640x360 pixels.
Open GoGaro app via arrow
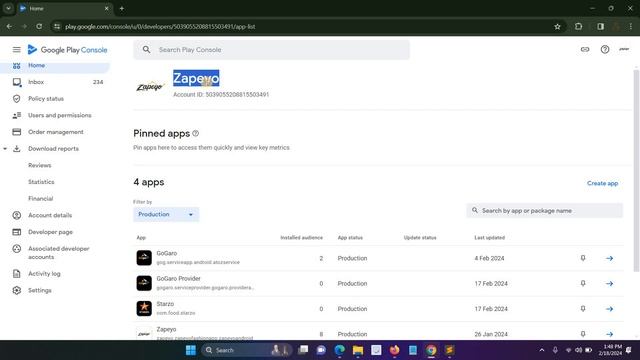[x=609, y=258]
